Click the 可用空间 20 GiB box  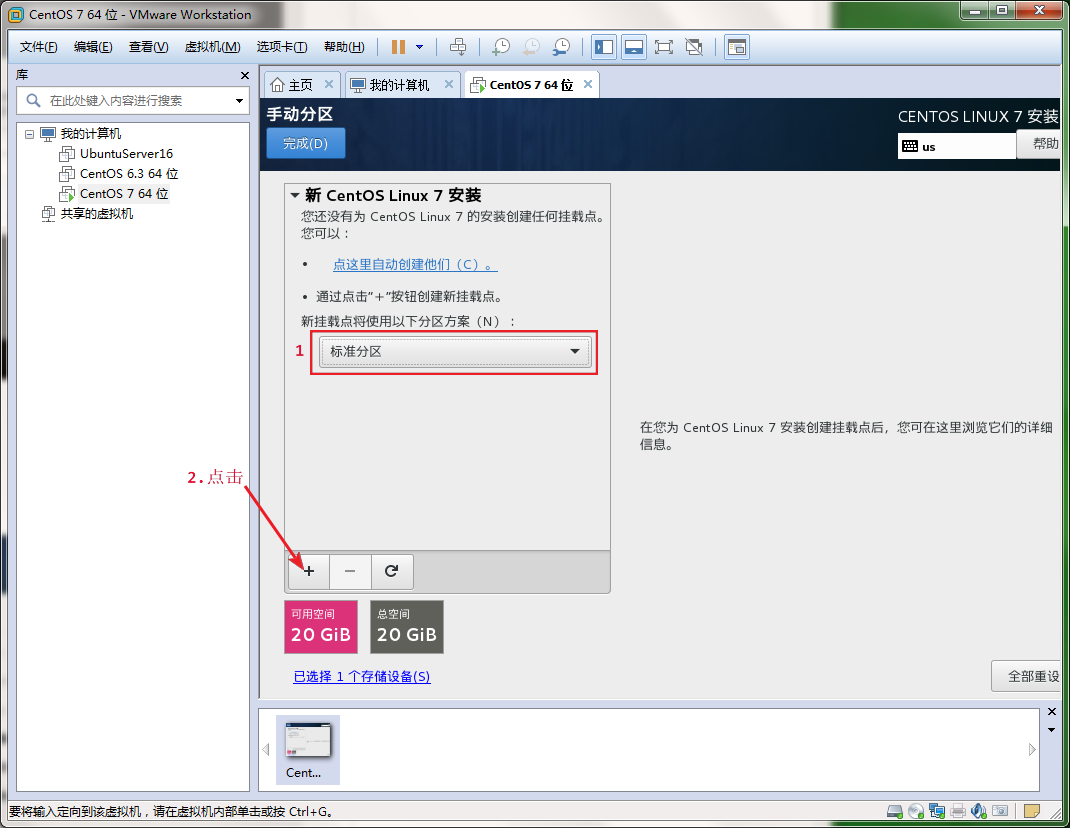[321, 627]
